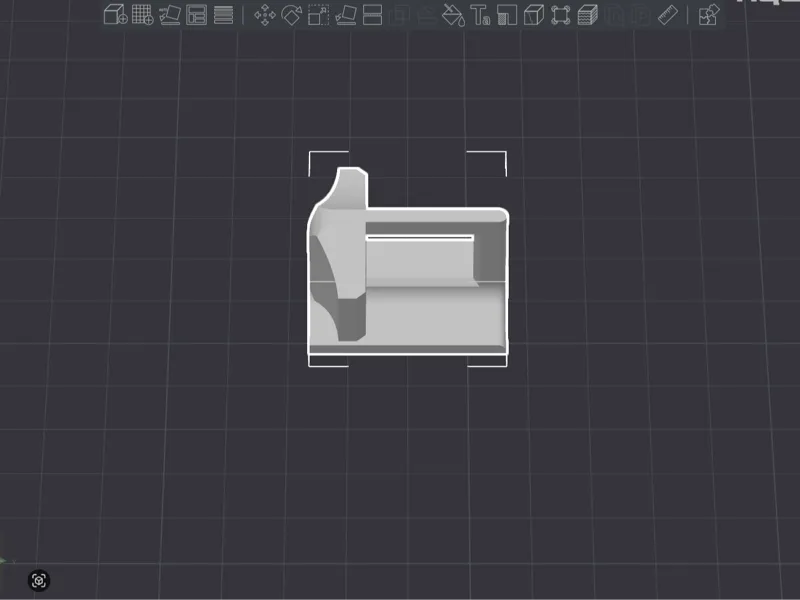The width and height of the screenshot is (800, 600).
Task: Click the camera view reset button
Action: [39, 581]
